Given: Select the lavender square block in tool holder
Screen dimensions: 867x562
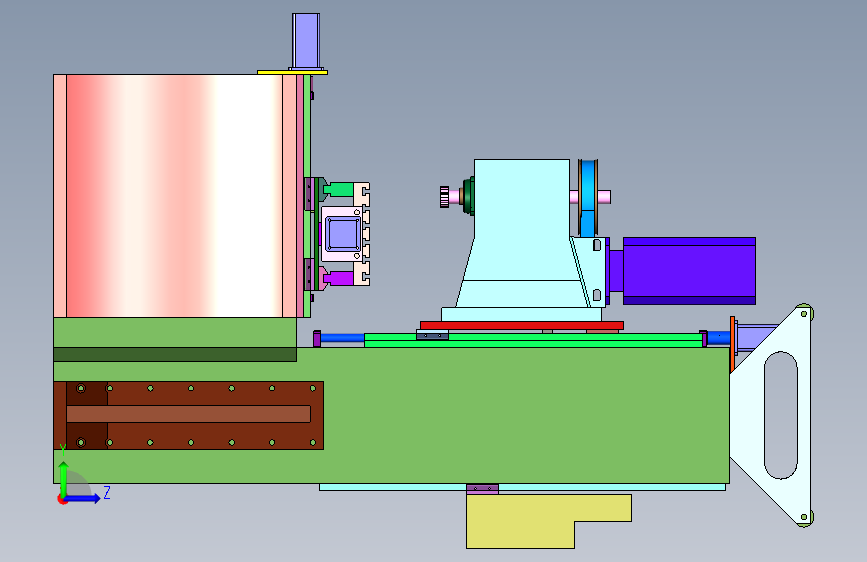Looking at the screenshot, I should point(343,234).
